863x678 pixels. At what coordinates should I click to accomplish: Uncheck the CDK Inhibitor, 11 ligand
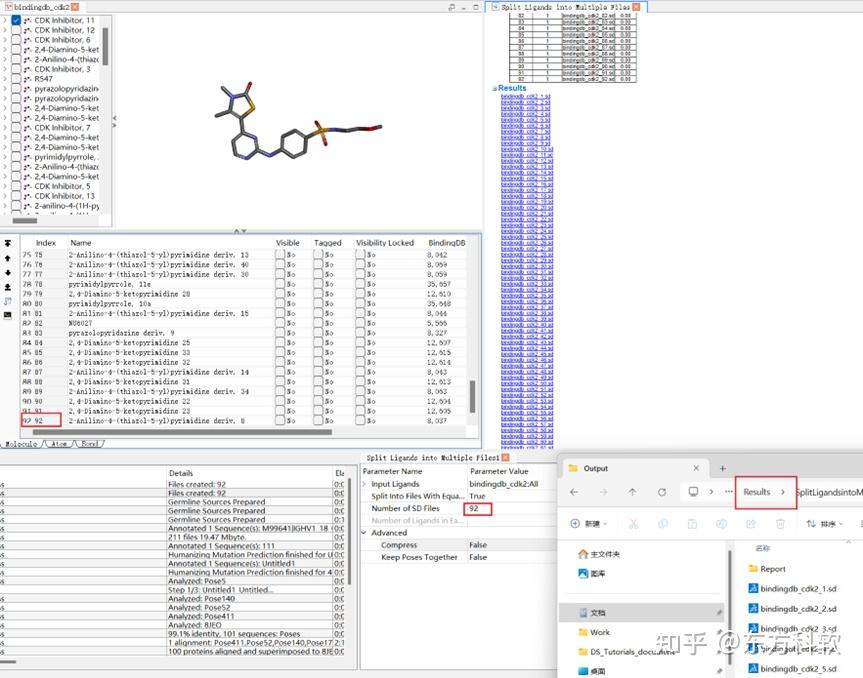click(x=16, y=20)
